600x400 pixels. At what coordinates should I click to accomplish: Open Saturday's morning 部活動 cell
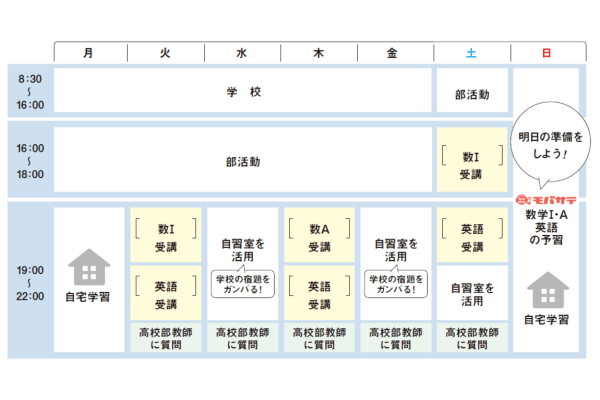coord(471,94)
